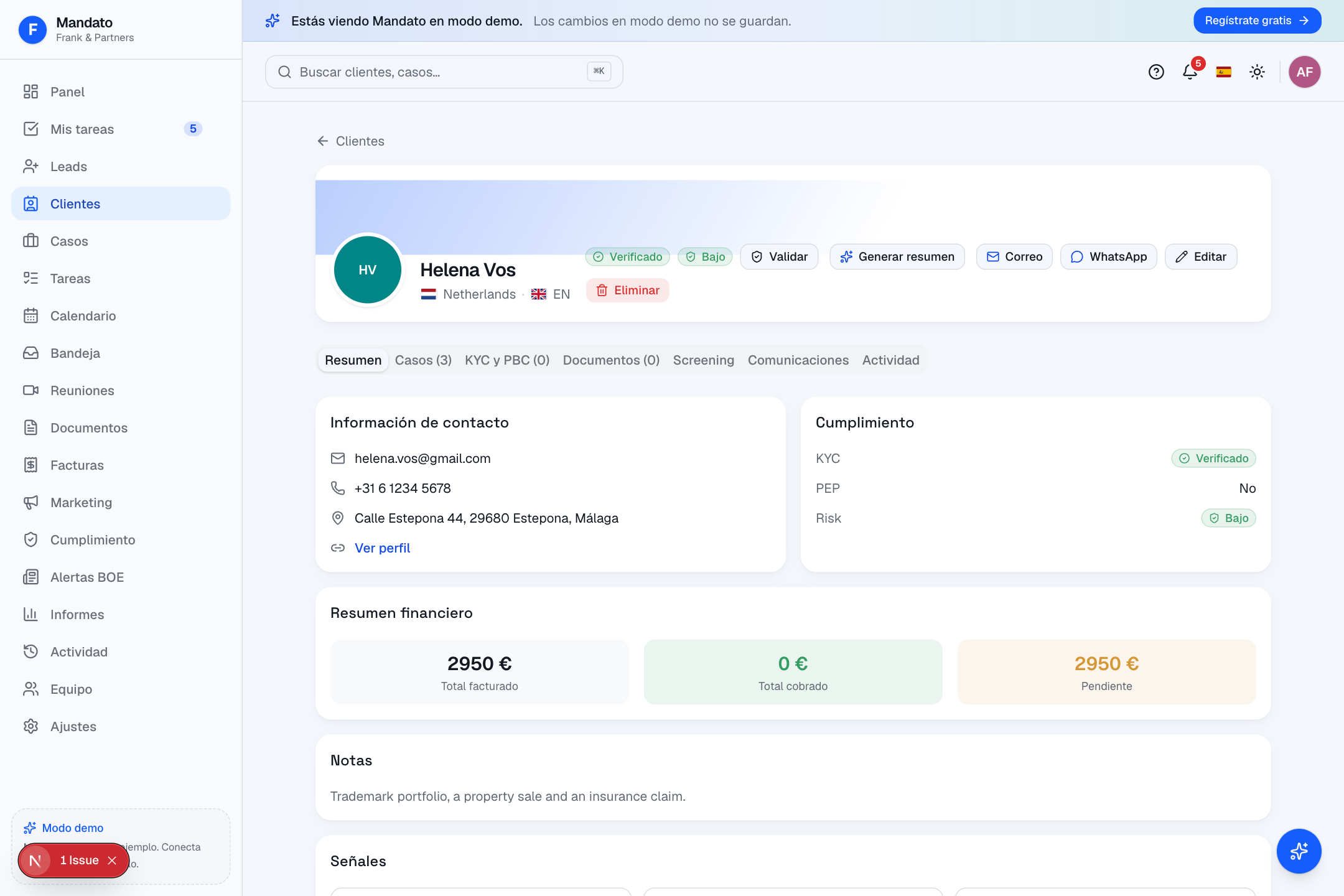Screen dimensions: 1344x896
Task: Click the Verificado badge in header
Action: tap(627, 257)
